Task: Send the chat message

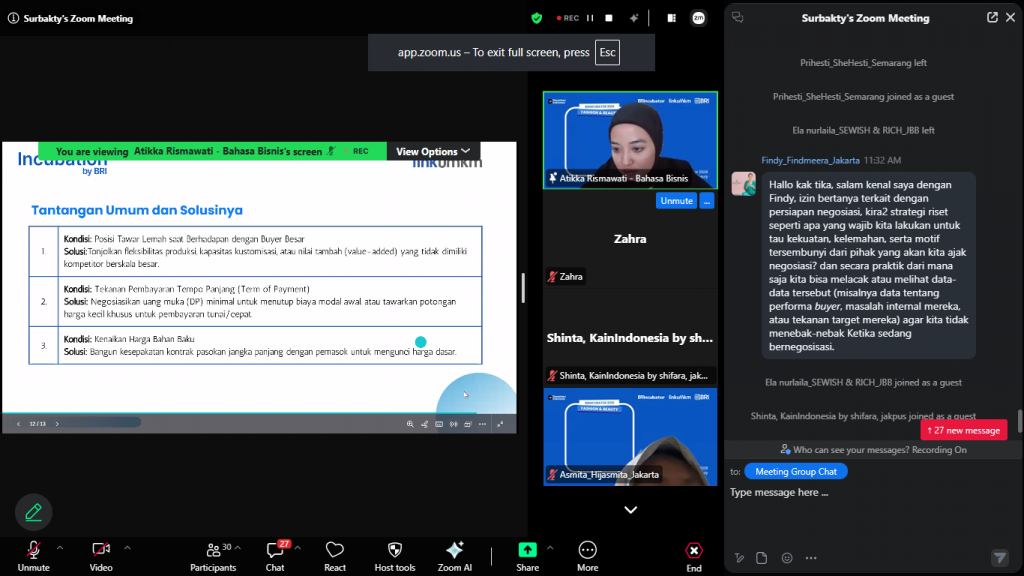Action: [999, 558]
